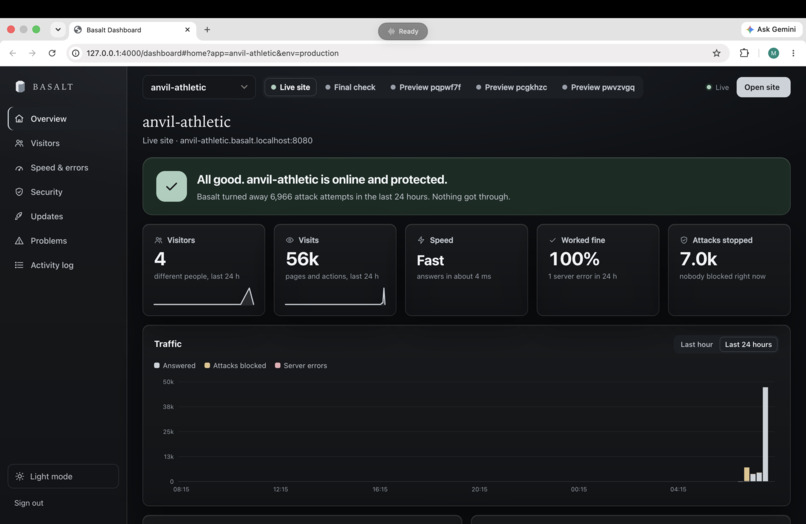The width and height of the screenshot is (806, 524).
Task: Expand the tab search chevron
Action: (x=58, y=30)
